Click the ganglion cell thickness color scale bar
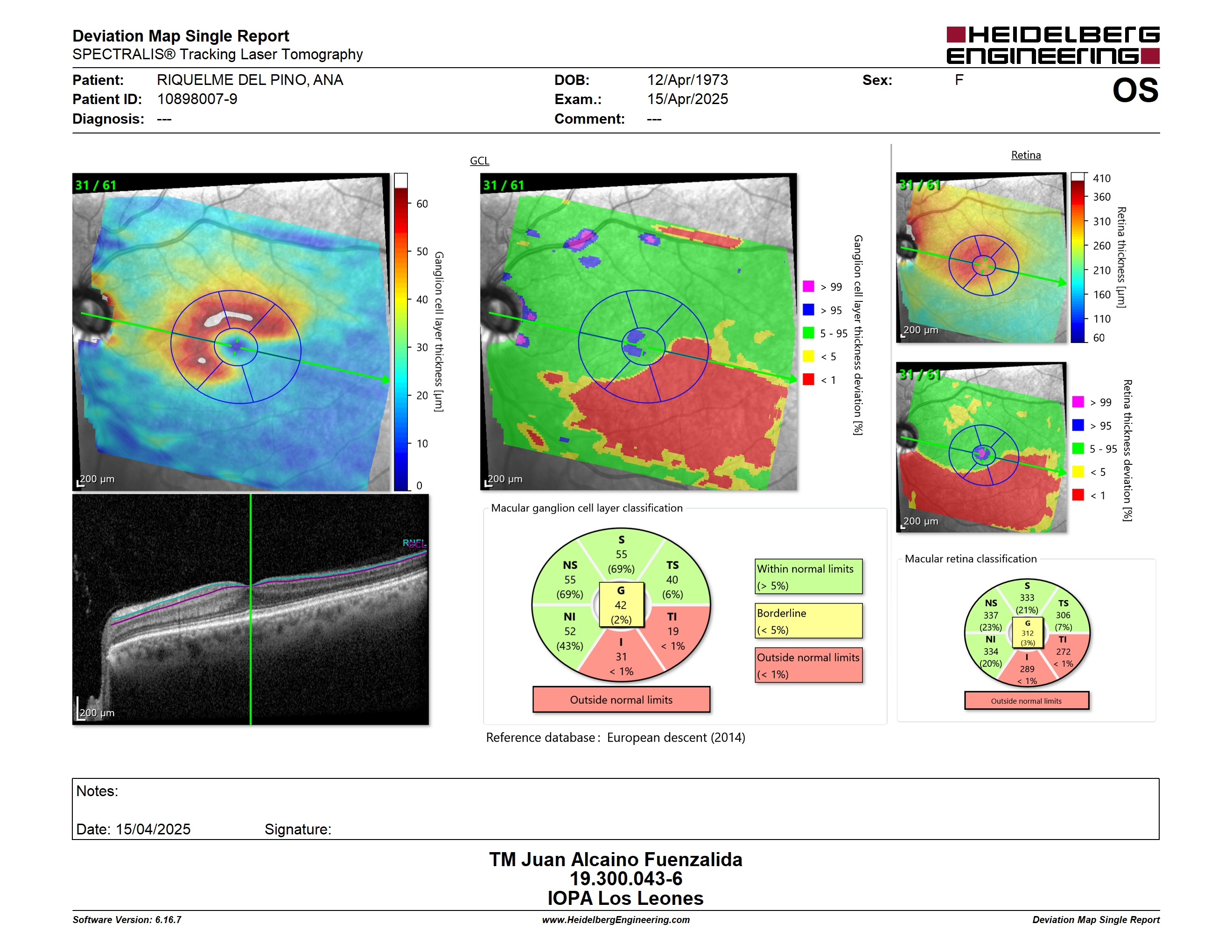Screen dimensions: 1232x952 [400, 332]
